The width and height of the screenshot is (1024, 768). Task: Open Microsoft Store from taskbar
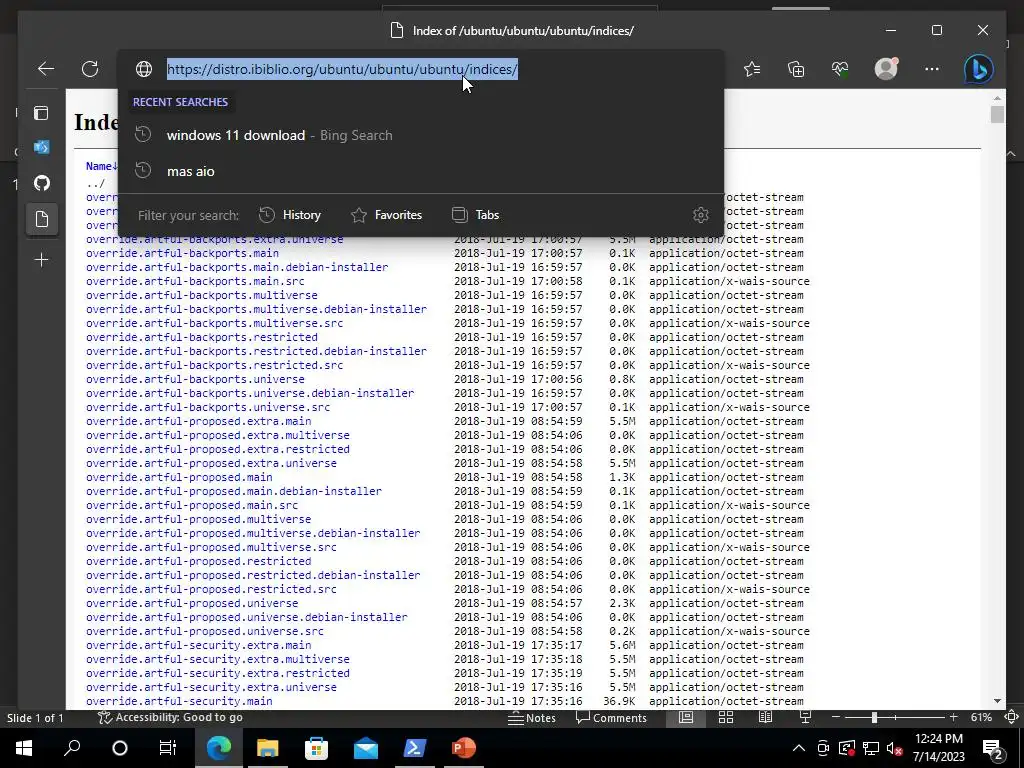[317, 748]
